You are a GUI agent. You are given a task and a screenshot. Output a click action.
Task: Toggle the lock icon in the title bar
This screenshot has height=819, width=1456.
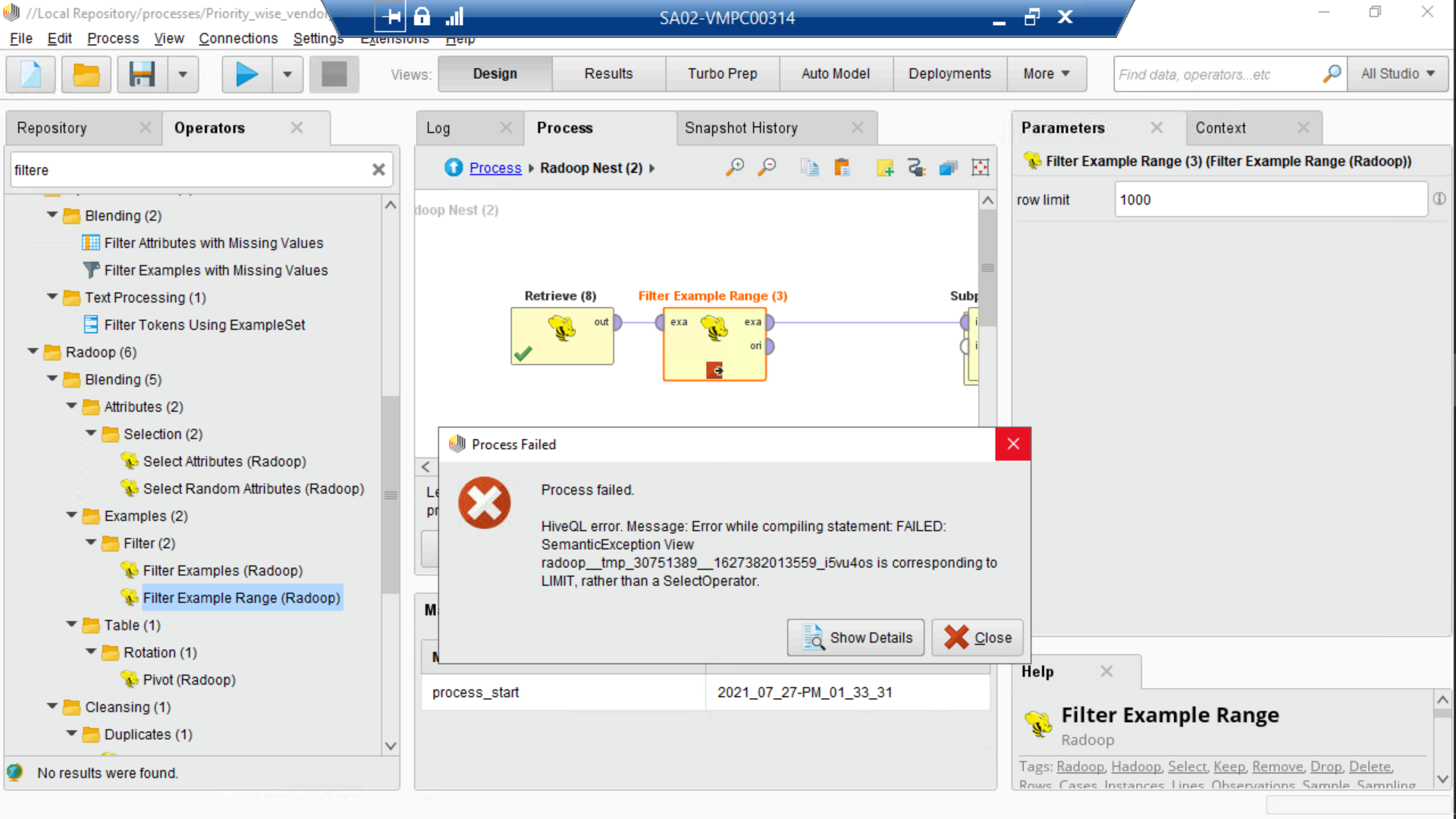coord(422,16)
